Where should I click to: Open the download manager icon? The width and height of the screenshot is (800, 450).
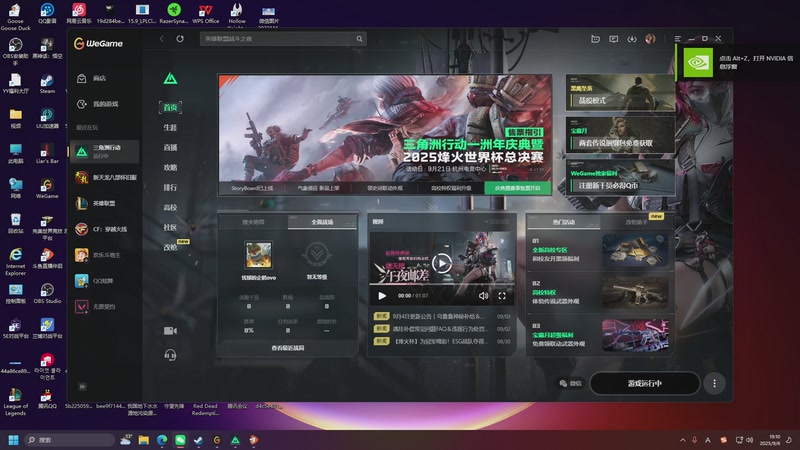632,39
